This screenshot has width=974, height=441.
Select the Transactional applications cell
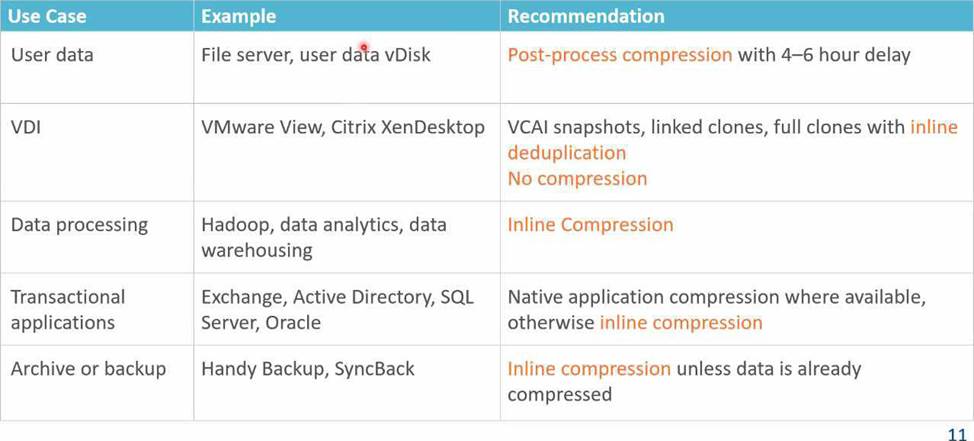pos(68,310)
